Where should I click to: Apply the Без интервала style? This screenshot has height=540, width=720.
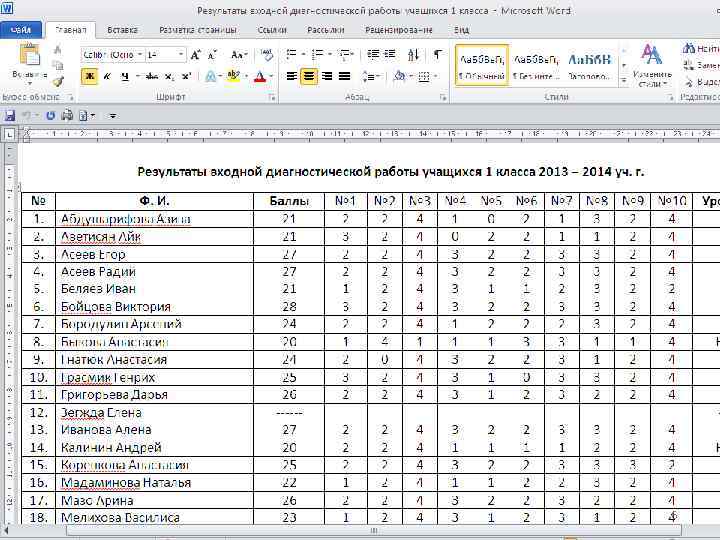click(x=536, y=65)
